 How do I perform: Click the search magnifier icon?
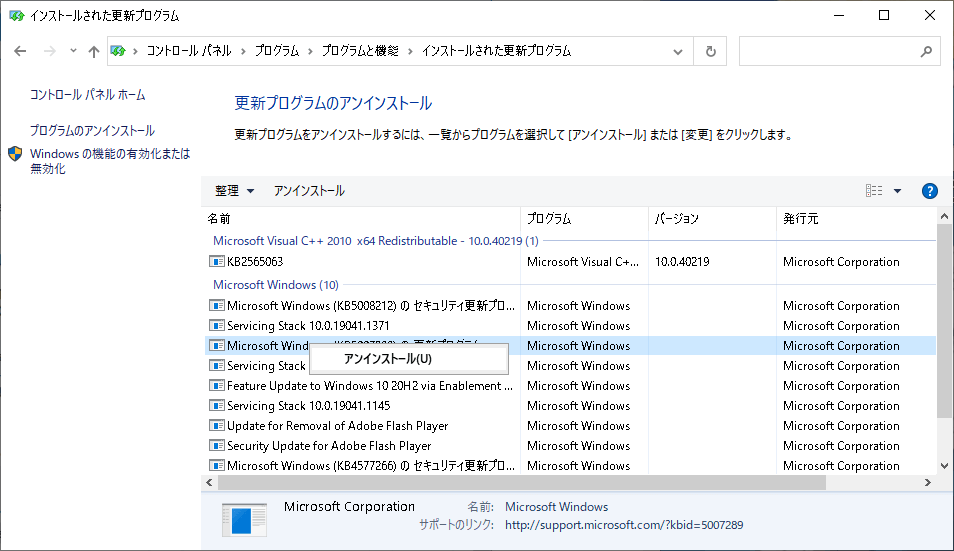tap(926, 52)
